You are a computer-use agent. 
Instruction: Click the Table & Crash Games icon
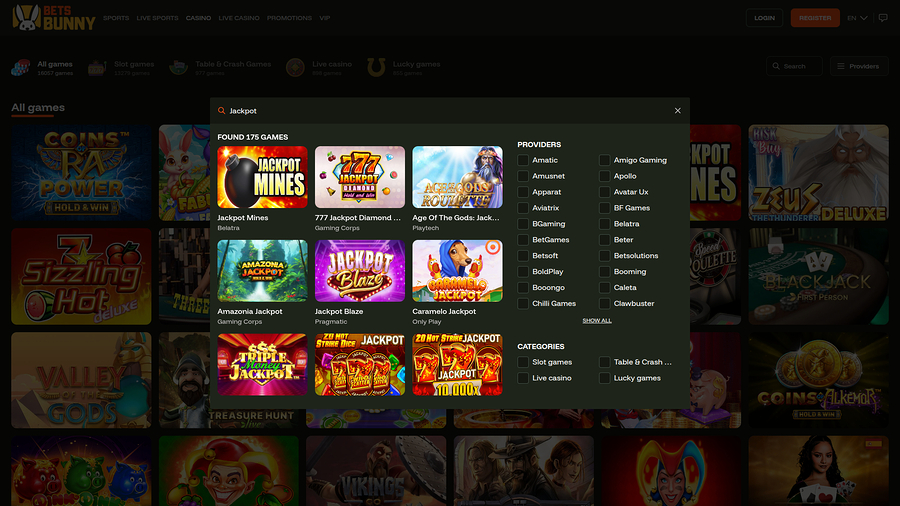click(x=179, y=68)
